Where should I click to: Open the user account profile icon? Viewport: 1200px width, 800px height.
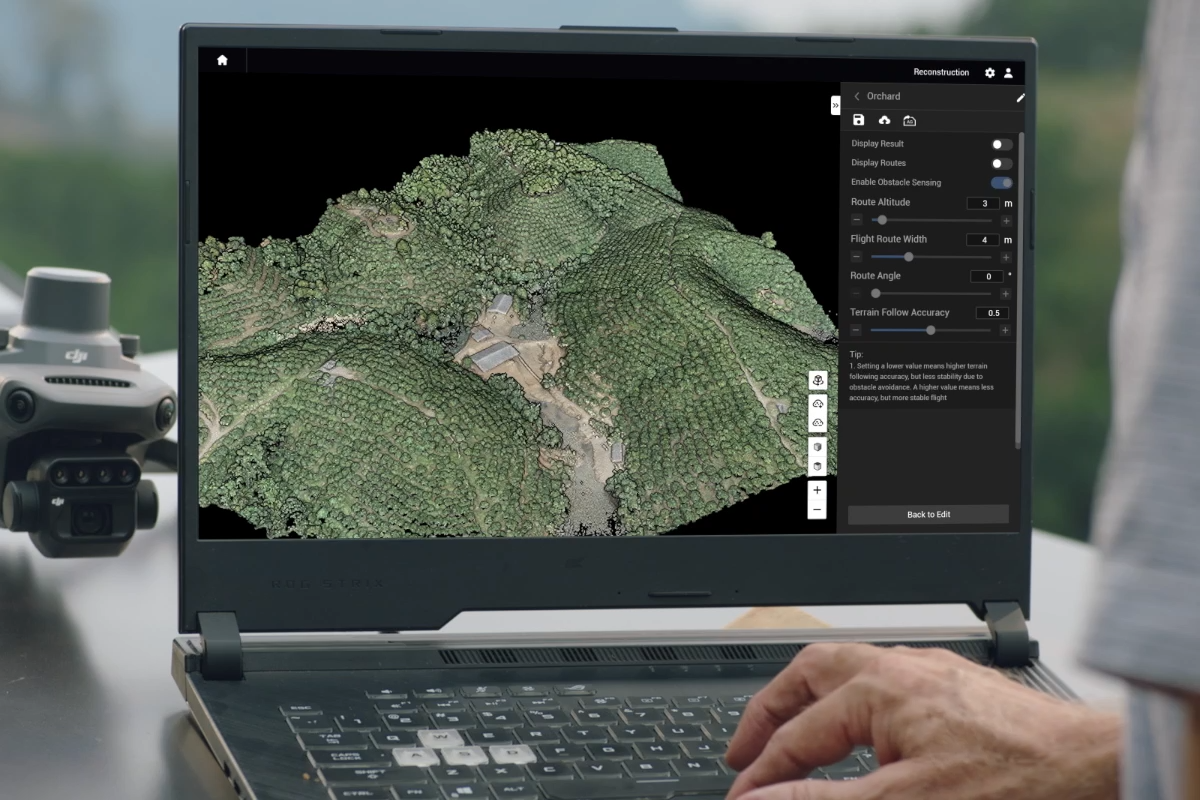pyautogui.click(x=1008, y=73)
